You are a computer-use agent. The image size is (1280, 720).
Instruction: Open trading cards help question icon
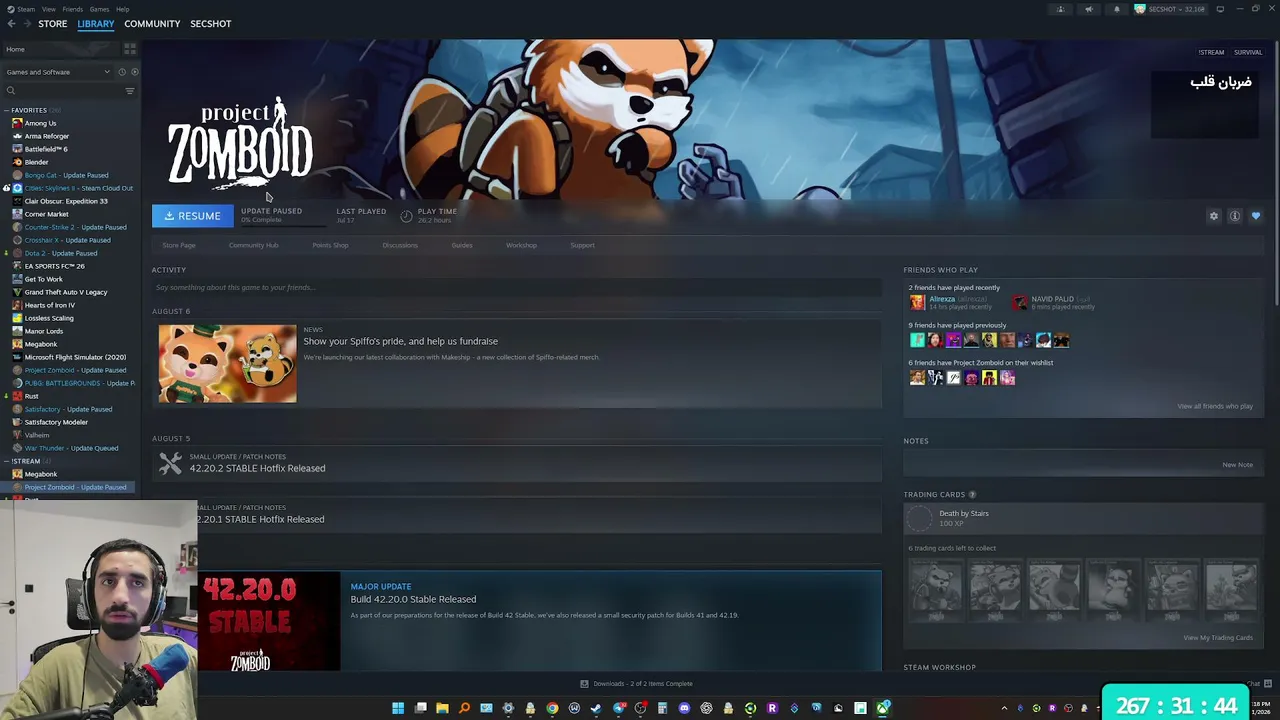coord(972,494)
